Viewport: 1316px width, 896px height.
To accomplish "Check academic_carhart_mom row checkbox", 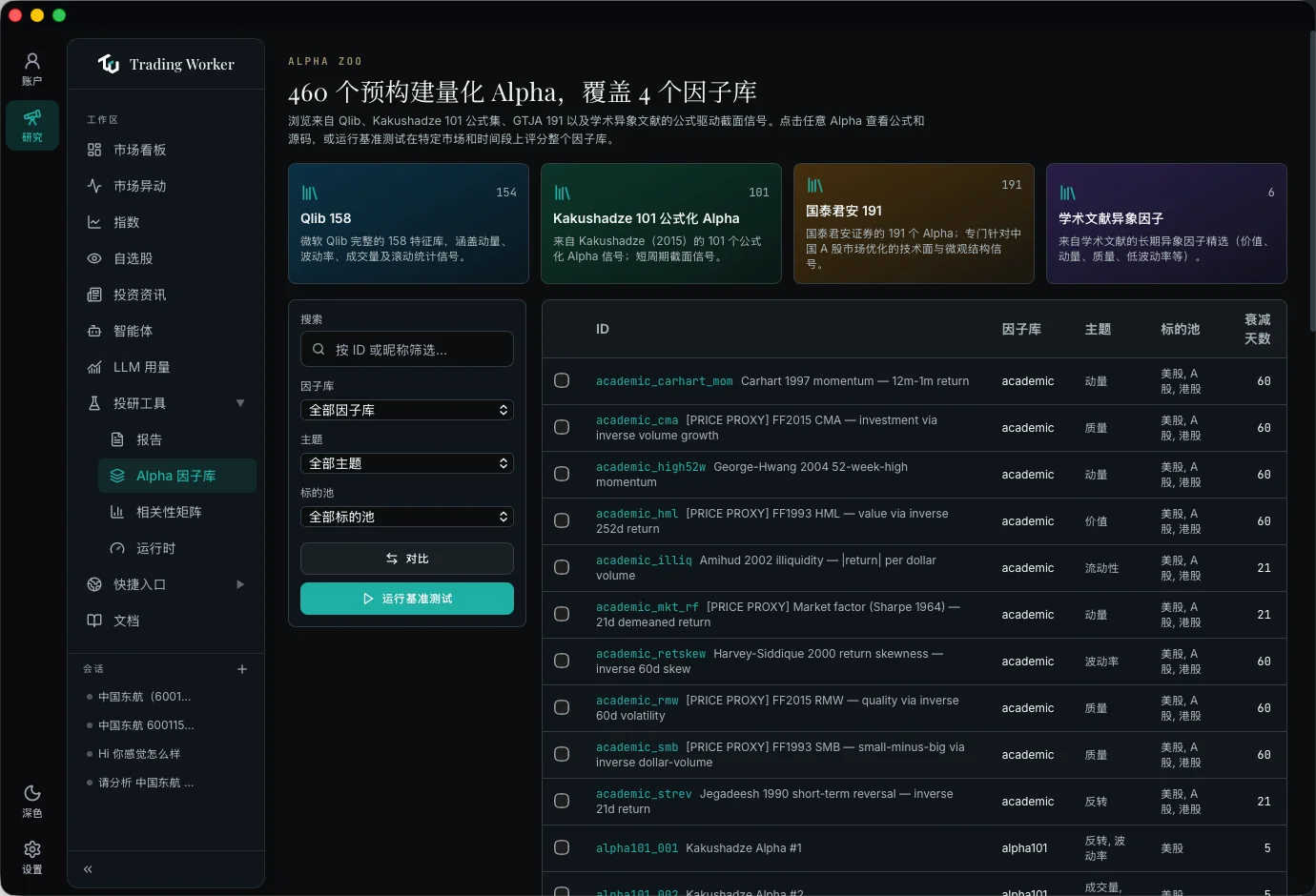I will coord(562,380).
